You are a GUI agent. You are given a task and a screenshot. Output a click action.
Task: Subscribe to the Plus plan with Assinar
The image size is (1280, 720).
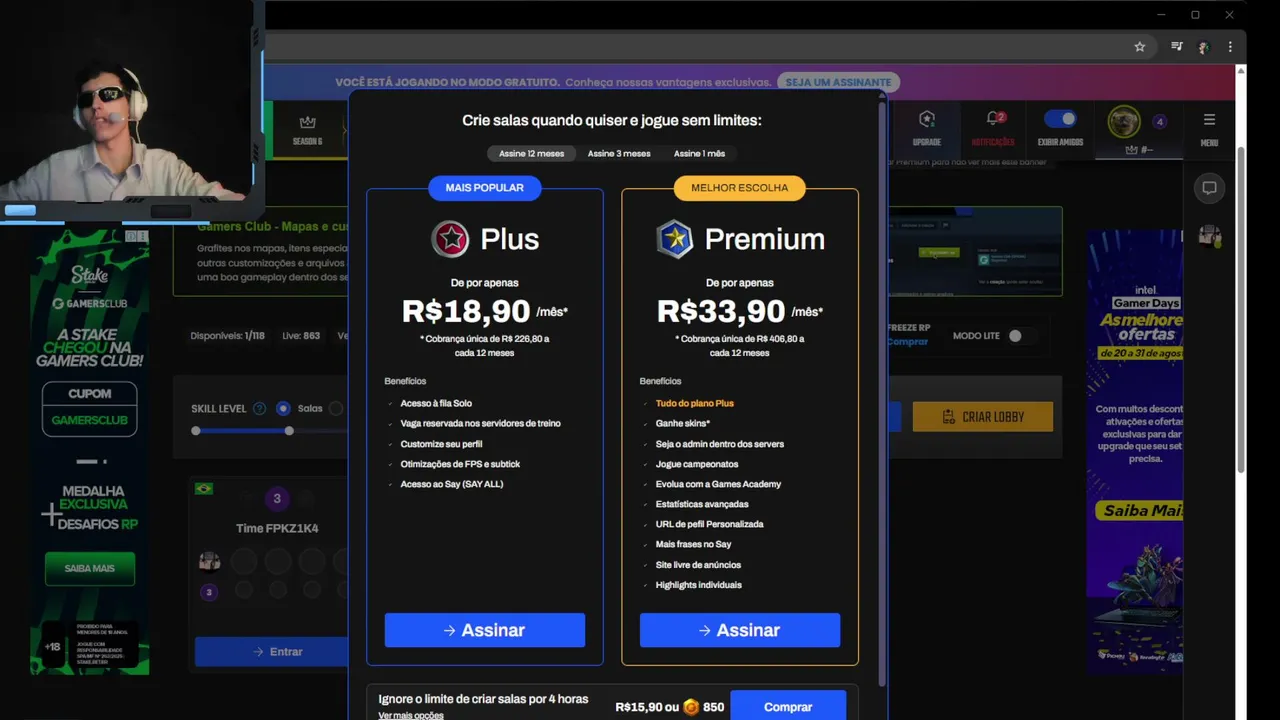point(485,630)
